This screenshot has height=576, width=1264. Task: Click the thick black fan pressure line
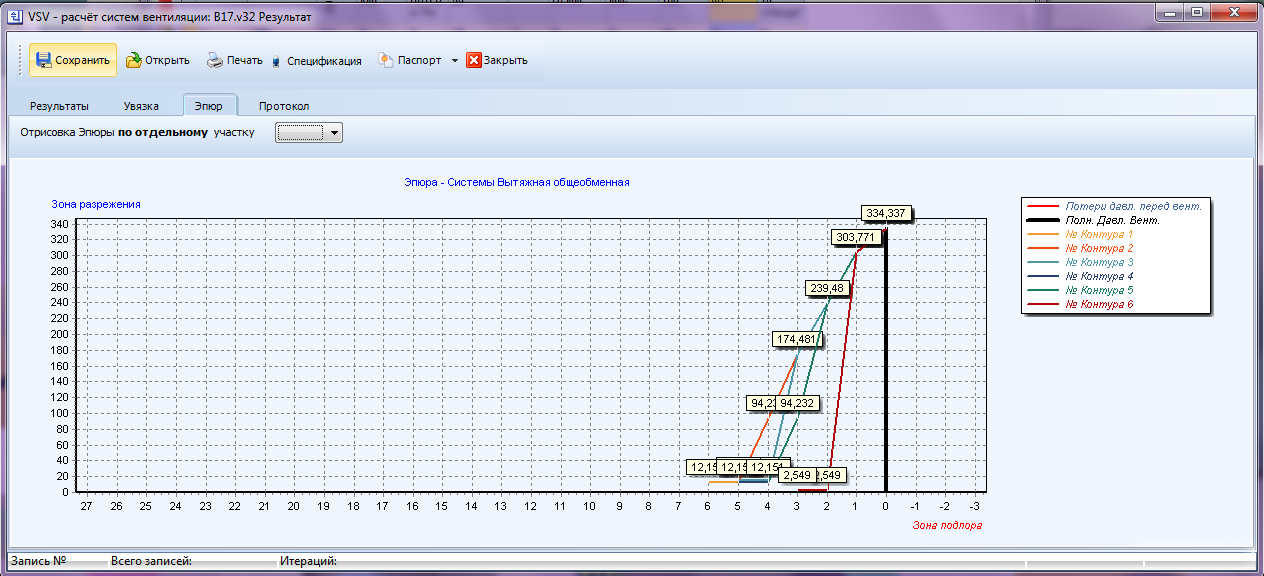pyautogui.click(x=886, y=360)
